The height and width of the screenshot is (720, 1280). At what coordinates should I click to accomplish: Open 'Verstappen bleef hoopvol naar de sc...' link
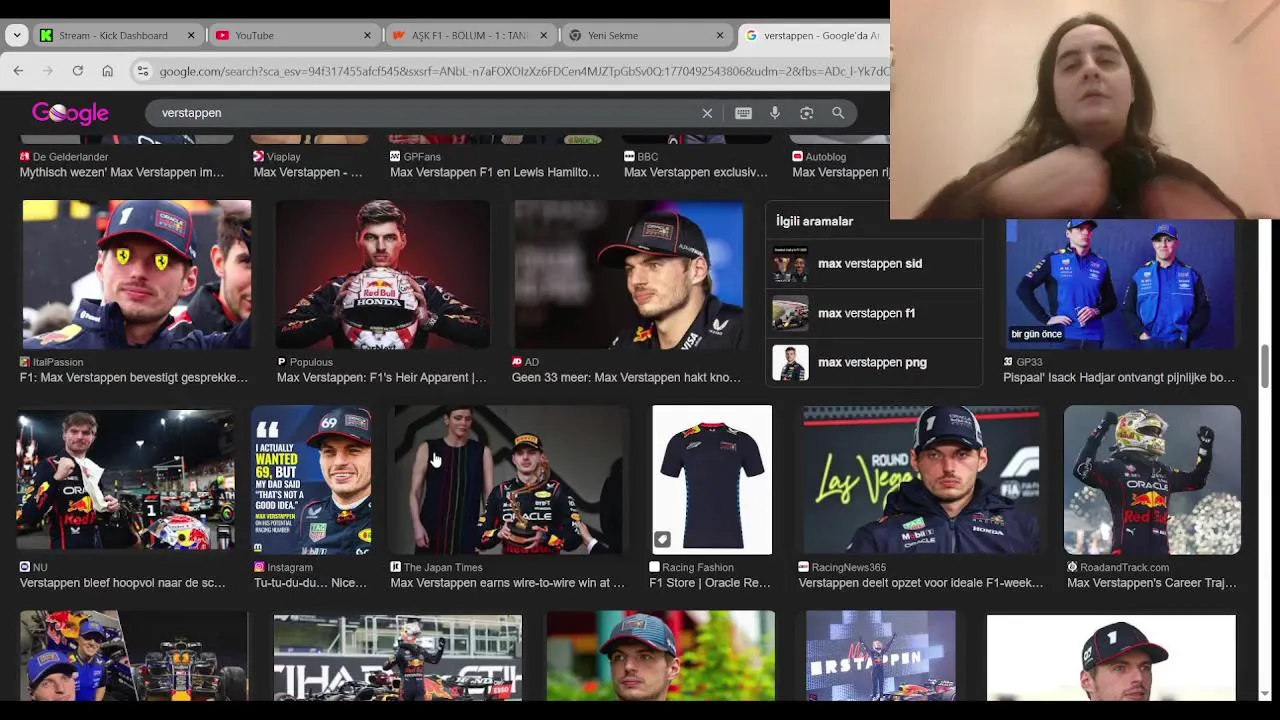pyautogui.click(x=123, y=583)
